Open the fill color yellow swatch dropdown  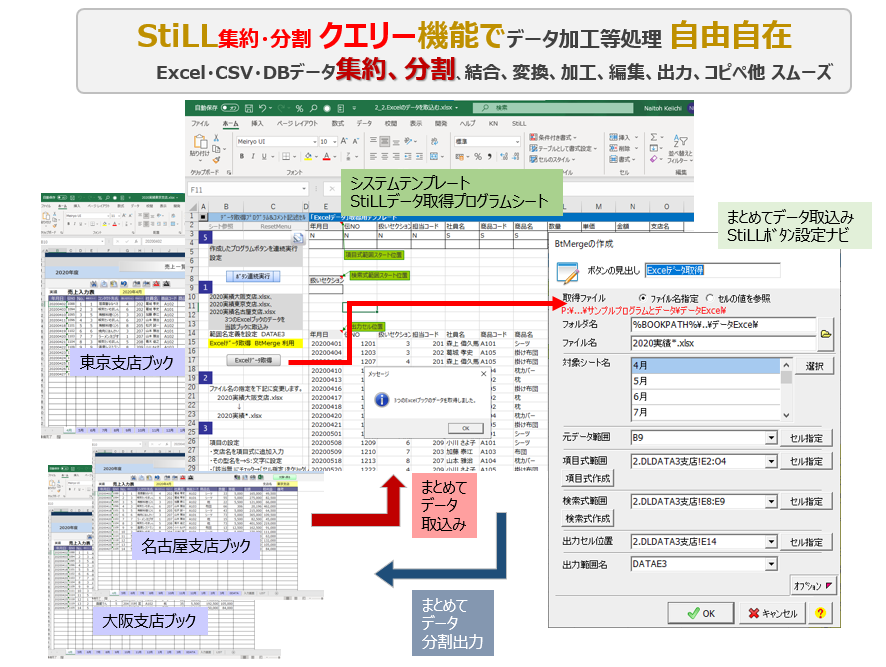(x=316, y=157)
